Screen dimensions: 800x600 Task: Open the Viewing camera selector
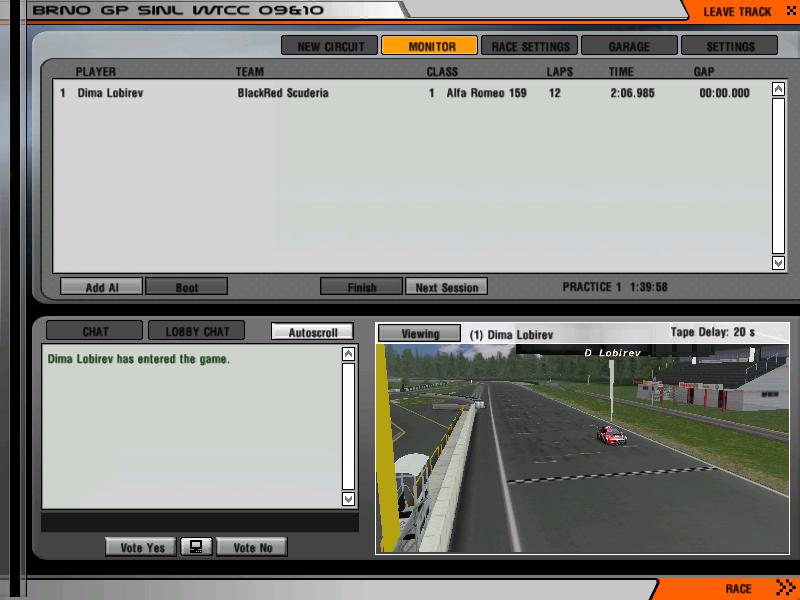point(419,334)
